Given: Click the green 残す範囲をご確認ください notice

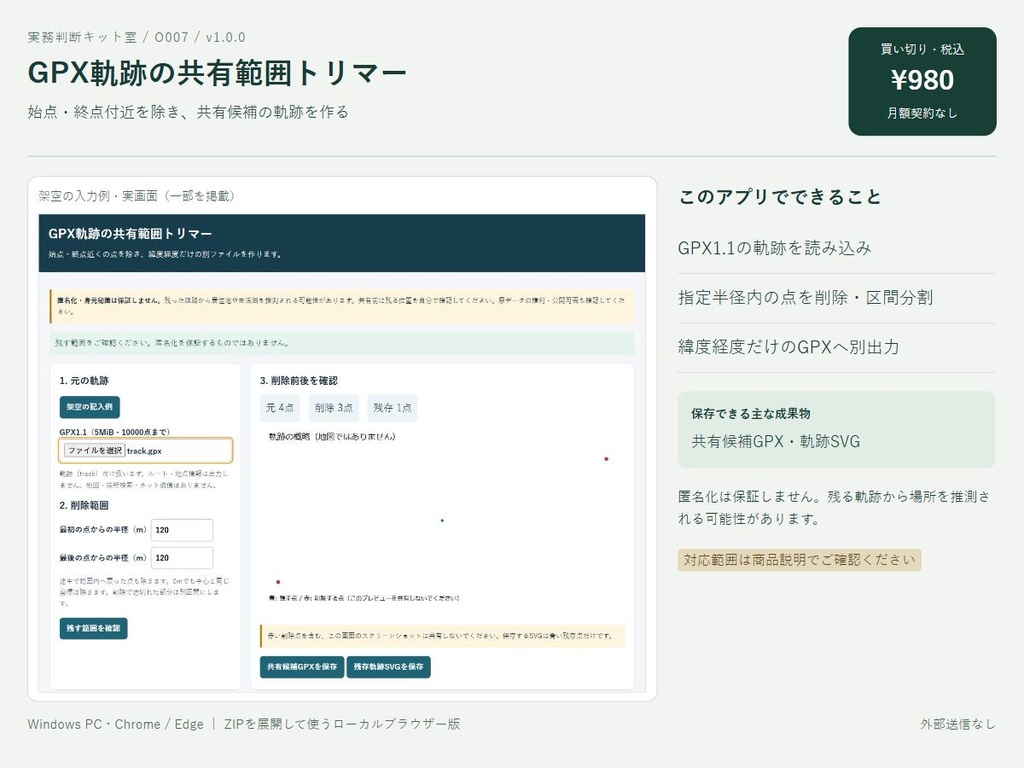Looking at the screenshot, I should pos(342,343).
